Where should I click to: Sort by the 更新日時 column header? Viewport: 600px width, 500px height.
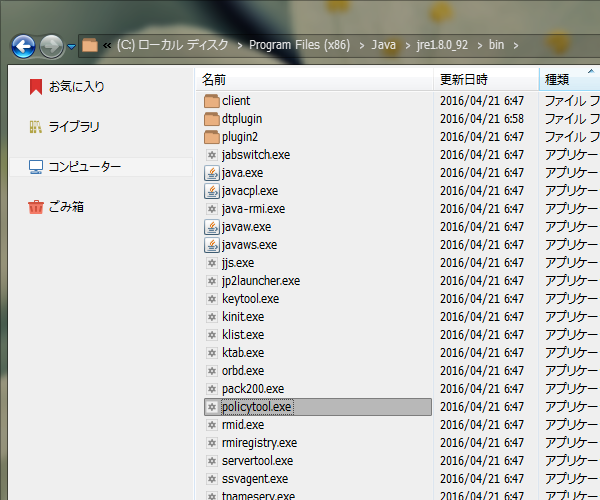[x=486, y=80]
